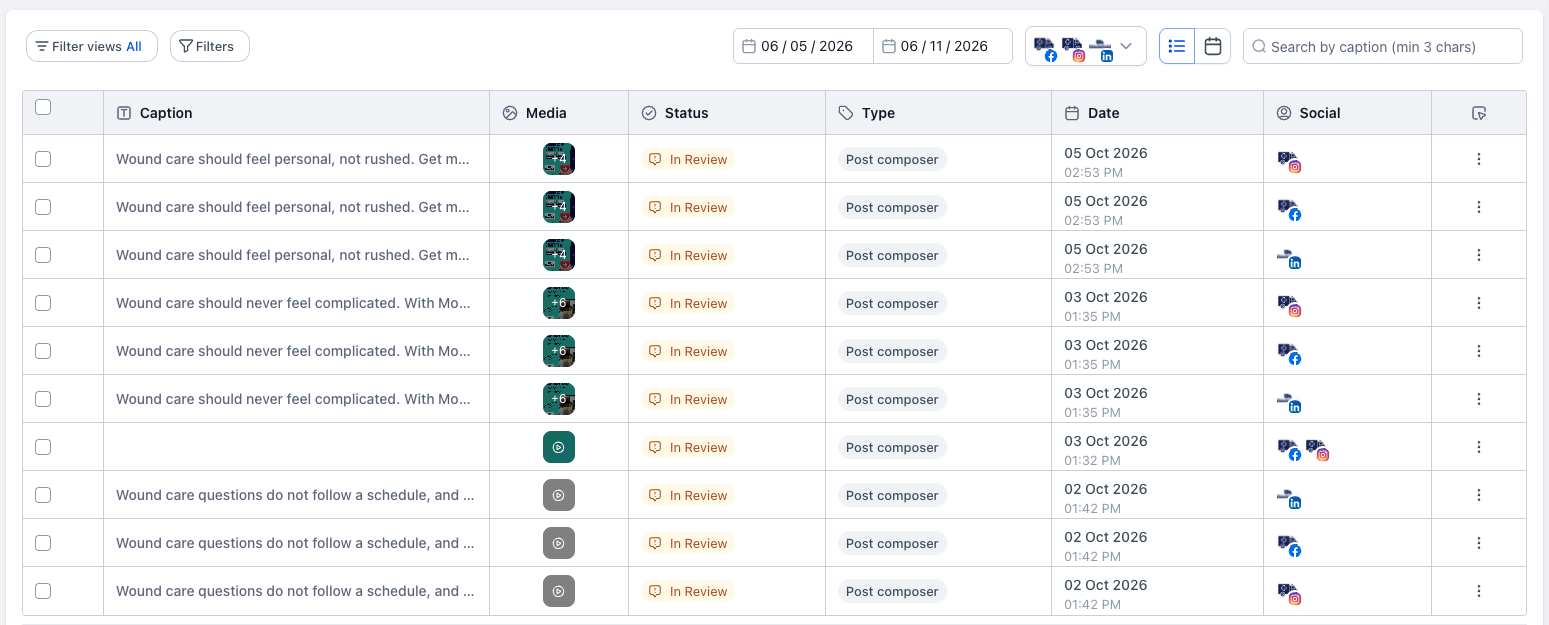This screenshot has width=1549, height=625.
Task: Open three-dot menu for 01:35 PM LinkedIn post
Action: click(x=1479, y=399)
